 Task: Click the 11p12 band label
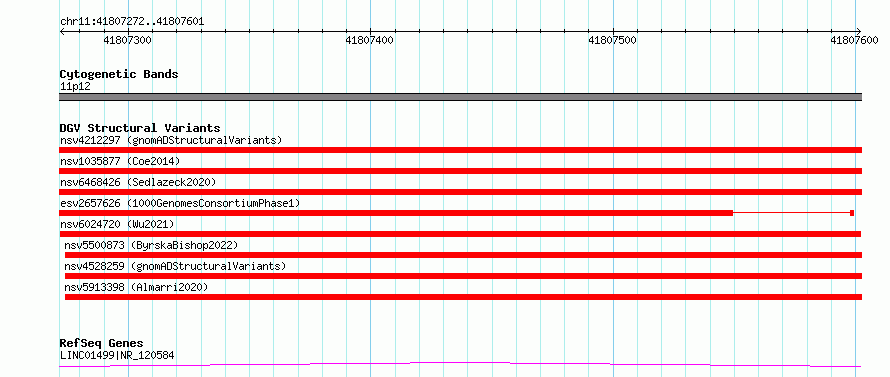coord(75,87)
